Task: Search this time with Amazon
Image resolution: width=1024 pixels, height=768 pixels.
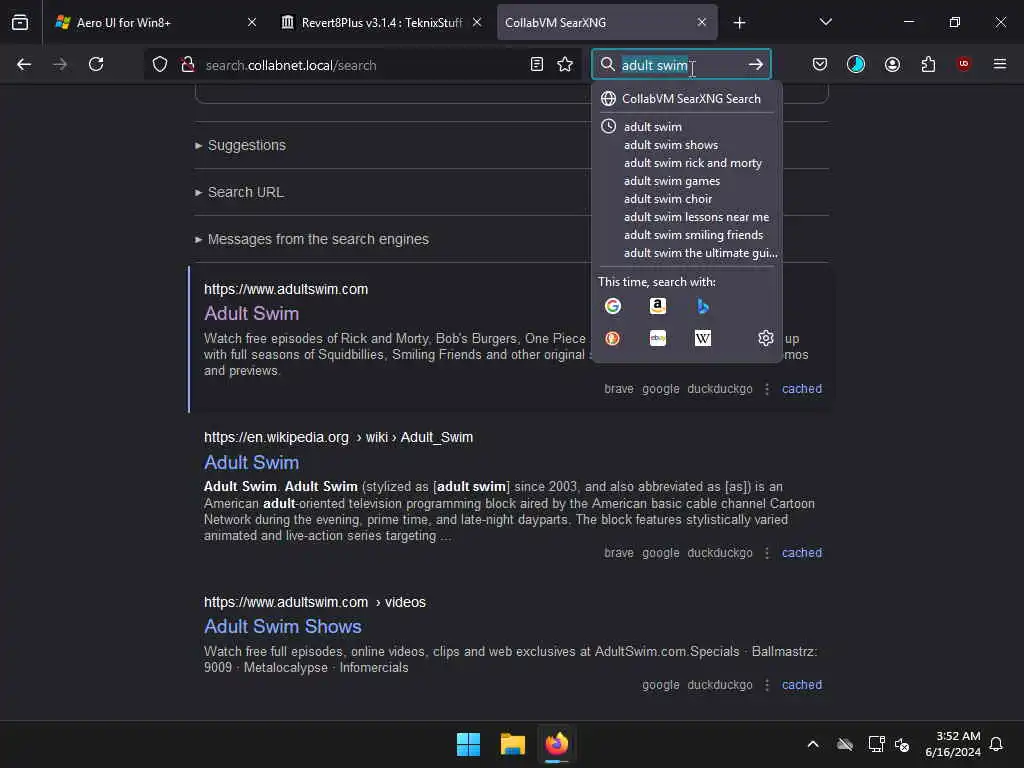Action: point(658,306)
